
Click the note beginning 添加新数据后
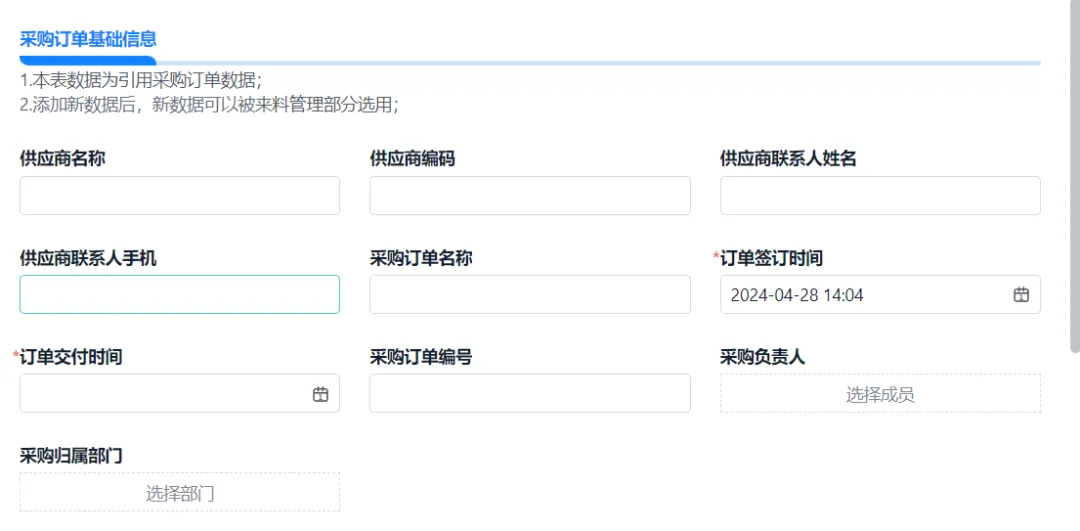[x=209, y=104]
